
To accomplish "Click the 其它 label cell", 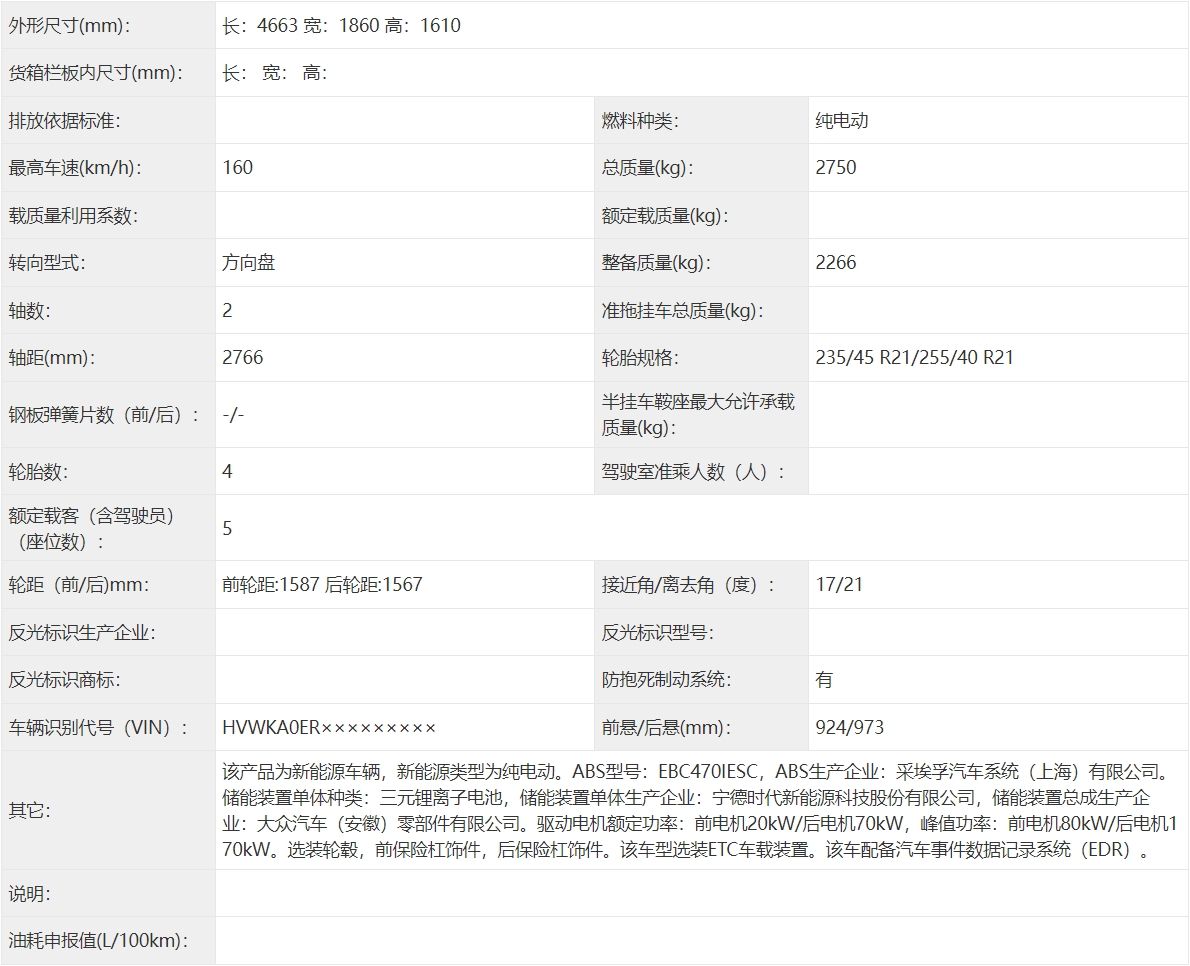I will point(108,810).
